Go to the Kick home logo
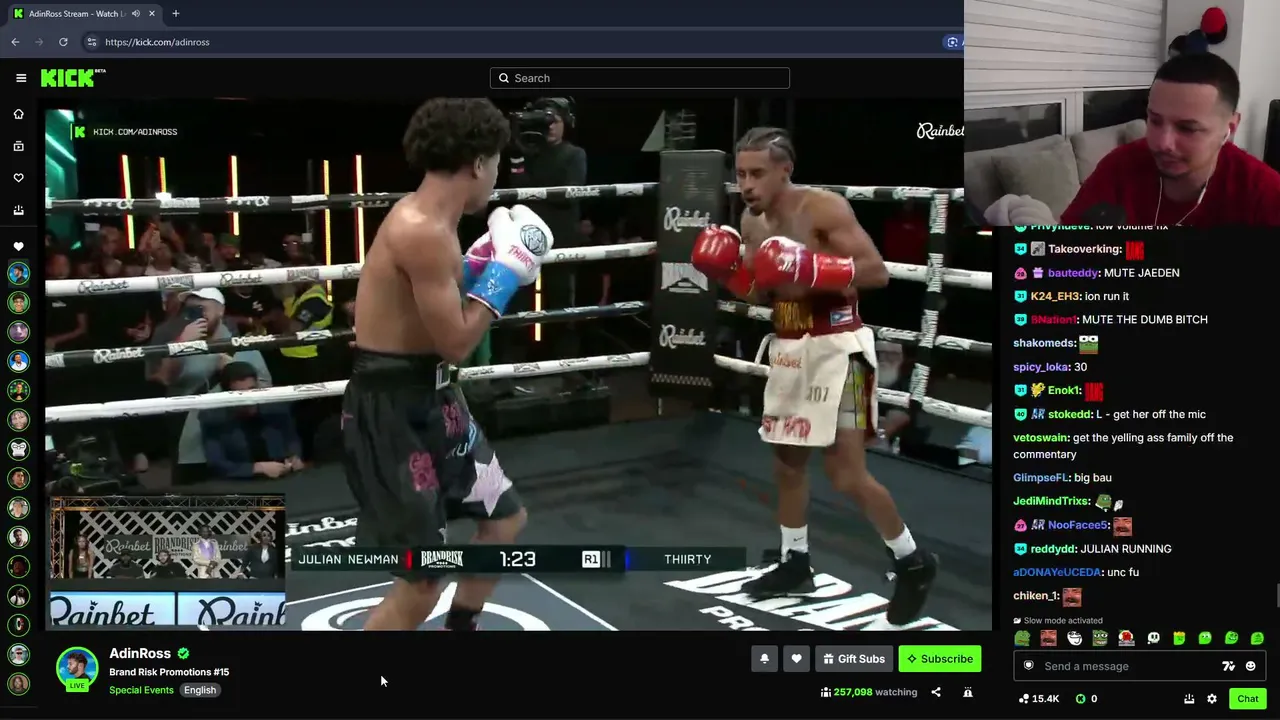 (73, 78)
